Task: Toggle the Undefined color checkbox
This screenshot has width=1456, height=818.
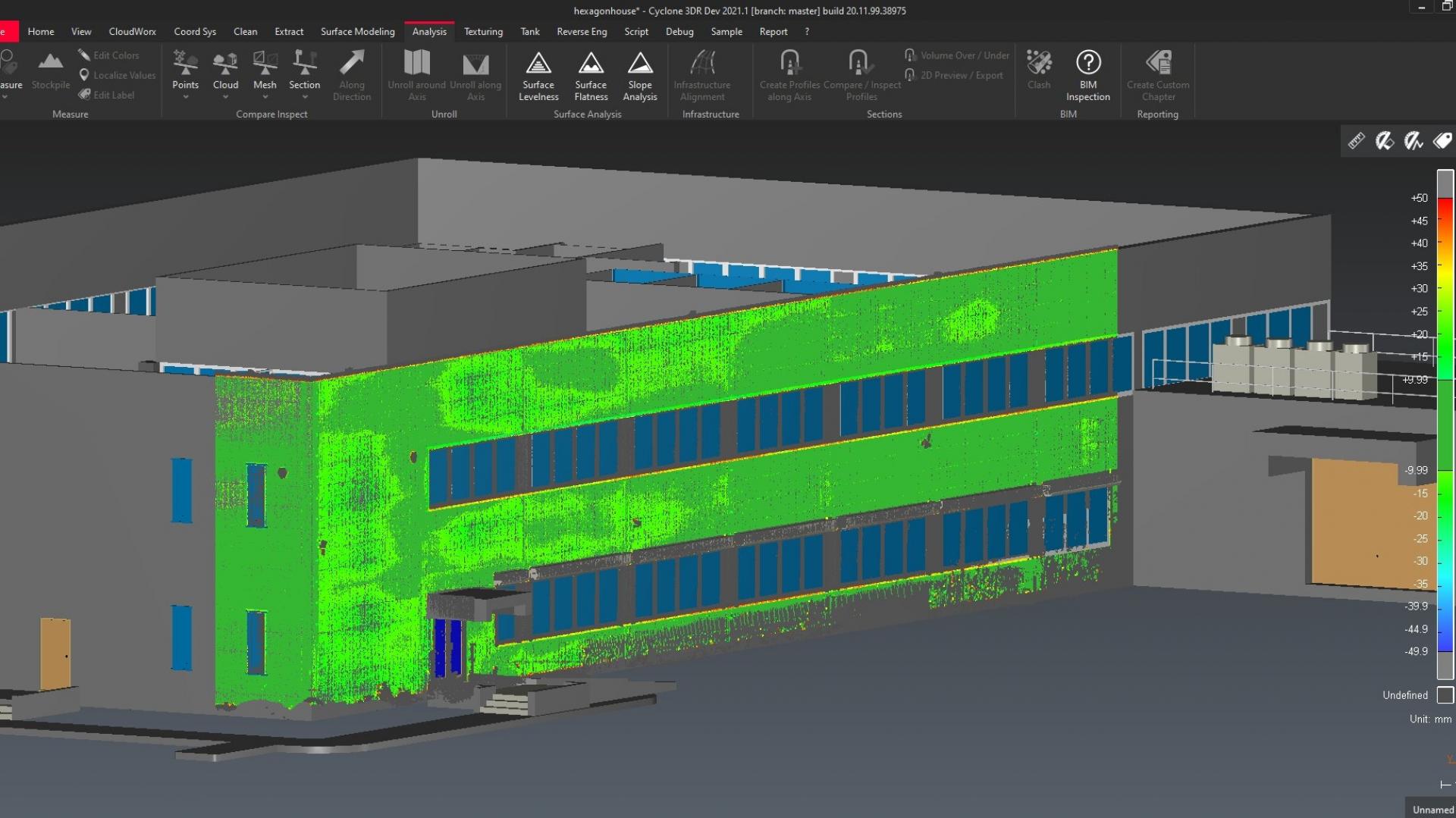Action: 1445,695
